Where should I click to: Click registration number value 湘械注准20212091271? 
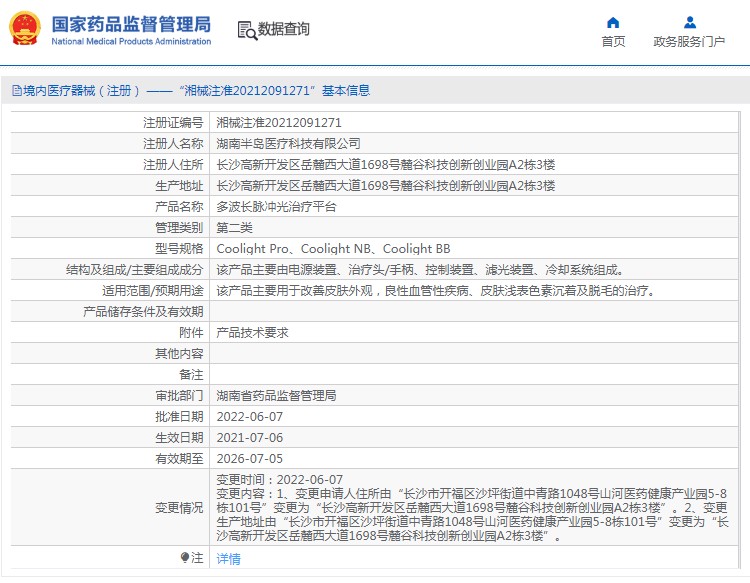coord(279,123)
